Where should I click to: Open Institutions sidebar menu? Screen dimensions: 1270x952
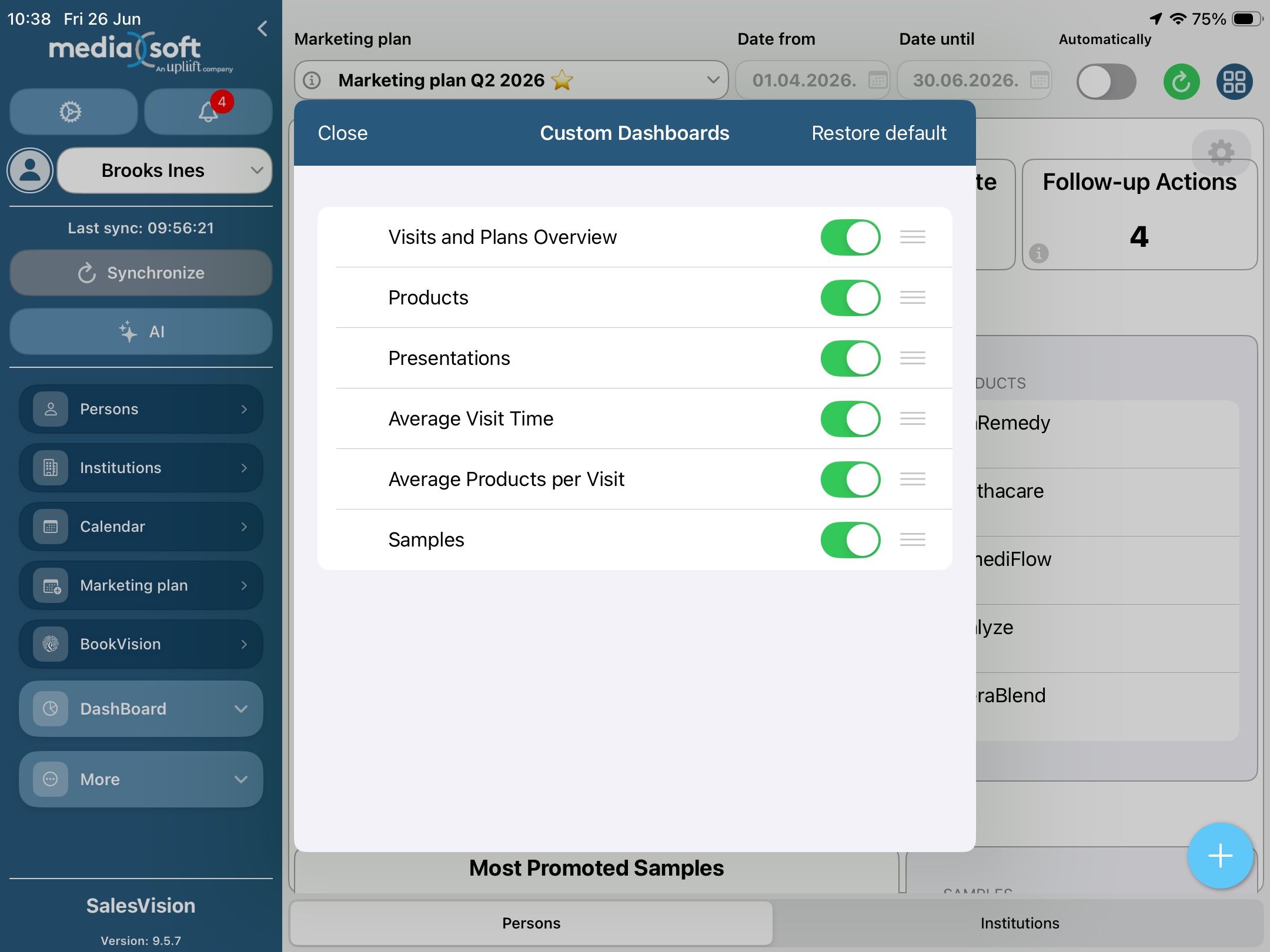click(x=141, y=468)
